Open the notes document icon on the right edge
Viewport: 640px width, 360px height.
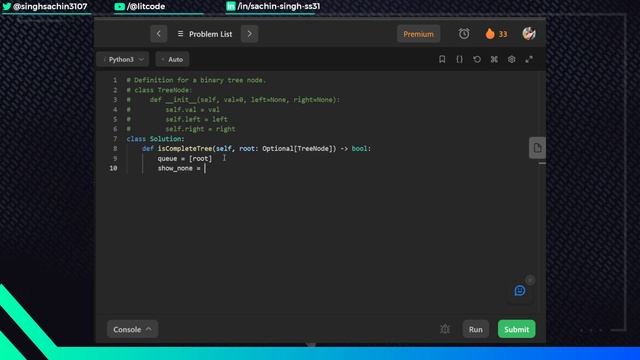(537, 148)
